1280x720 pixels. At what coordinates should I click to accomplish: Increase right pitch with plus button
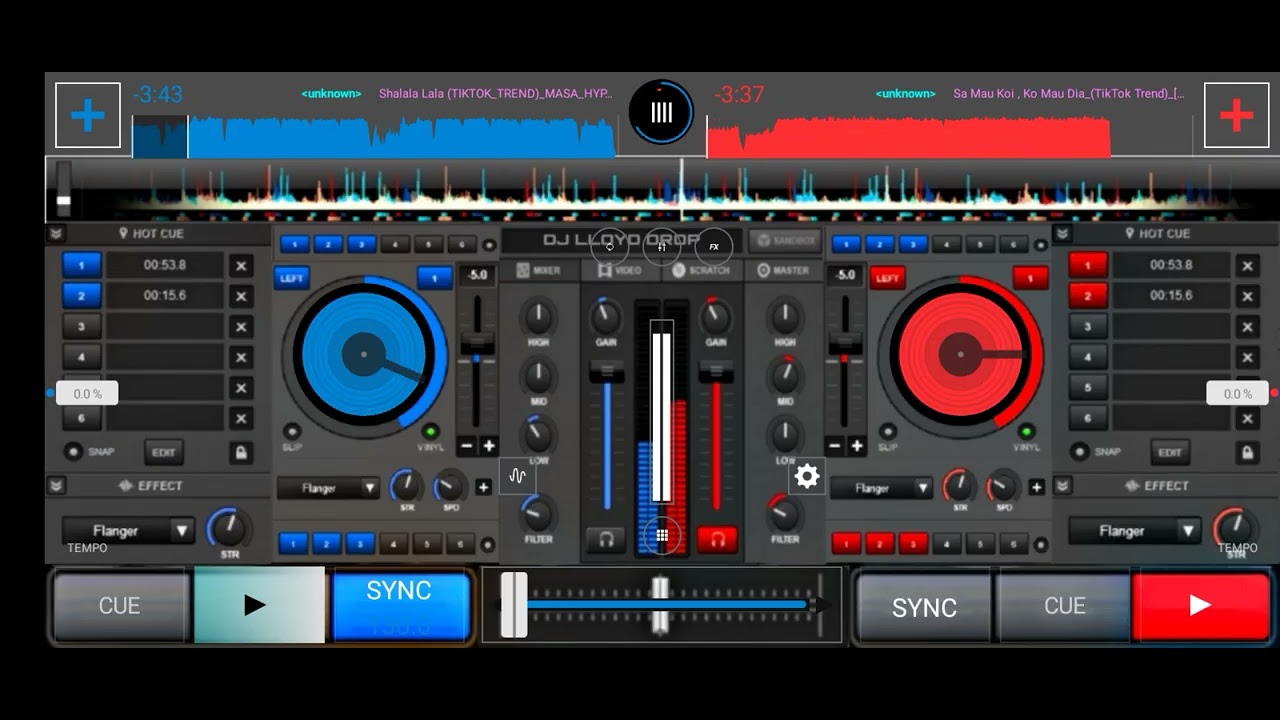(x=857, y=446)
